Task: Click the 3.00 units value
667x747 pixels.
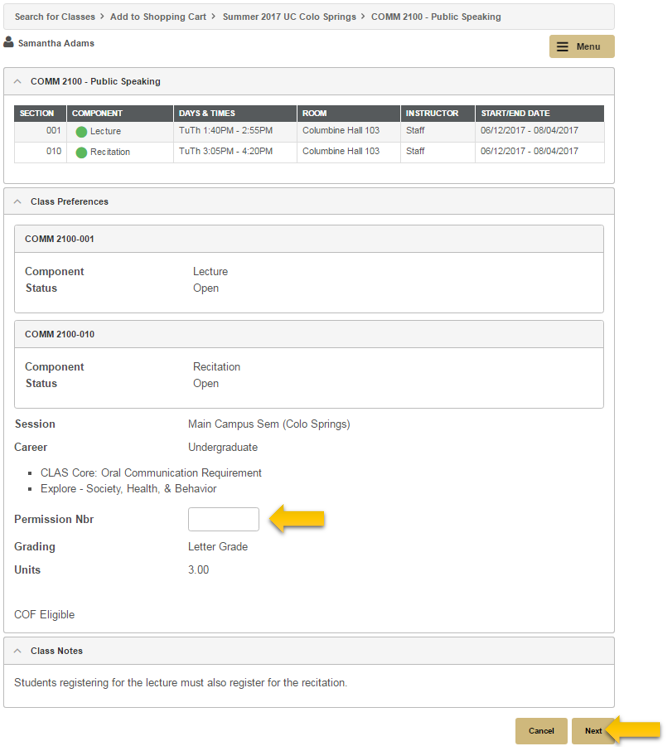Action: (199, 570)
